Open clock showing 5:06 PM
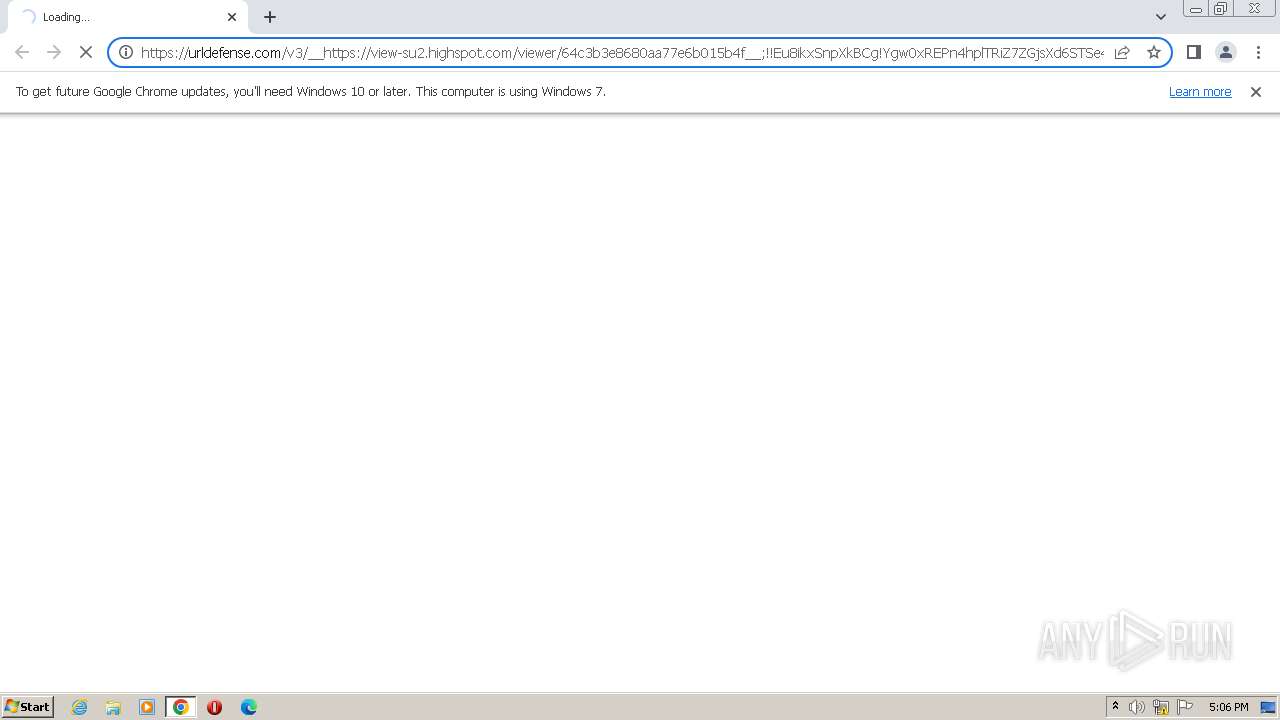1280x720 pixels. (1228, 707)
